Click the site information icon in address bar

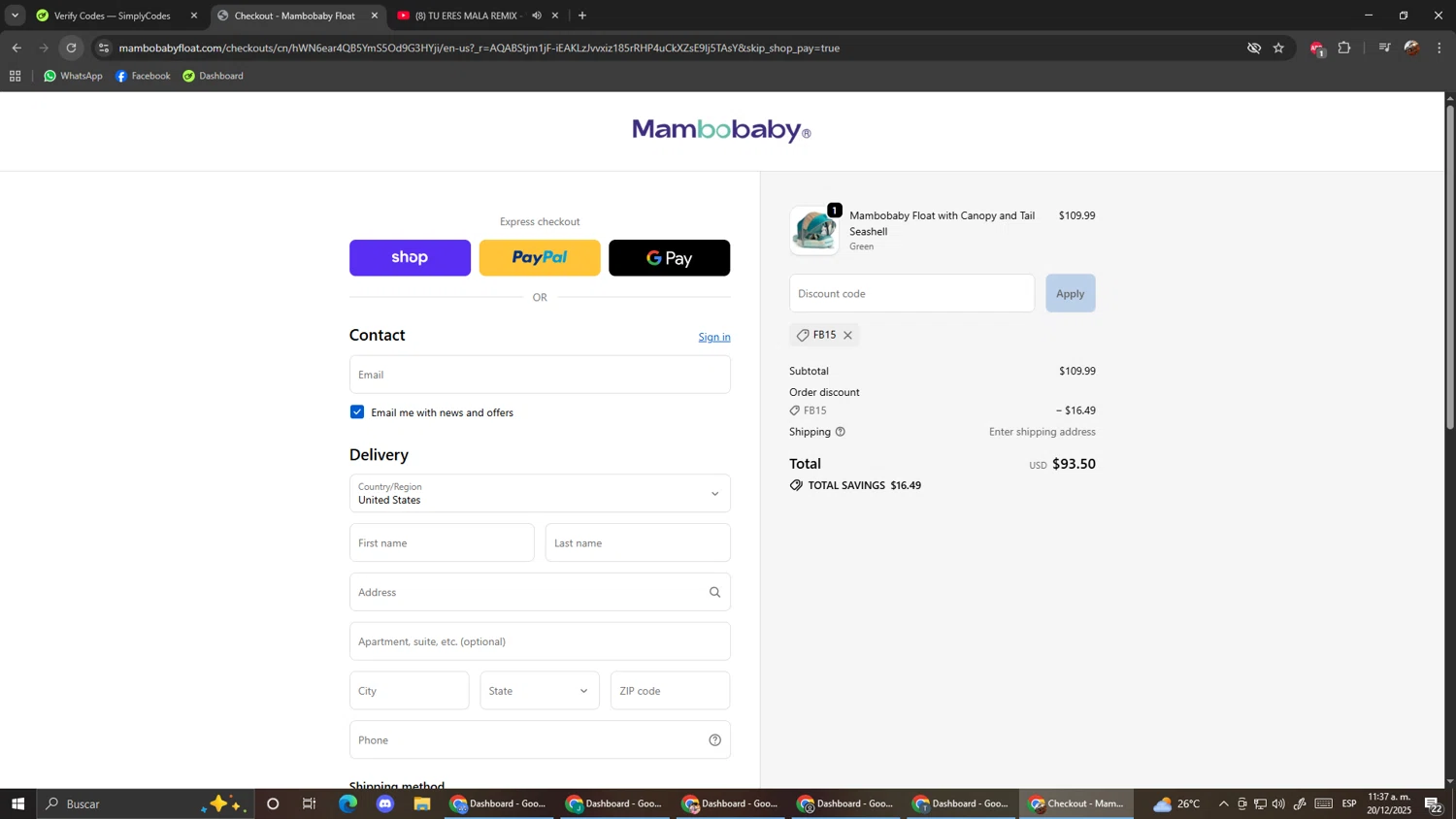point(104,48)
